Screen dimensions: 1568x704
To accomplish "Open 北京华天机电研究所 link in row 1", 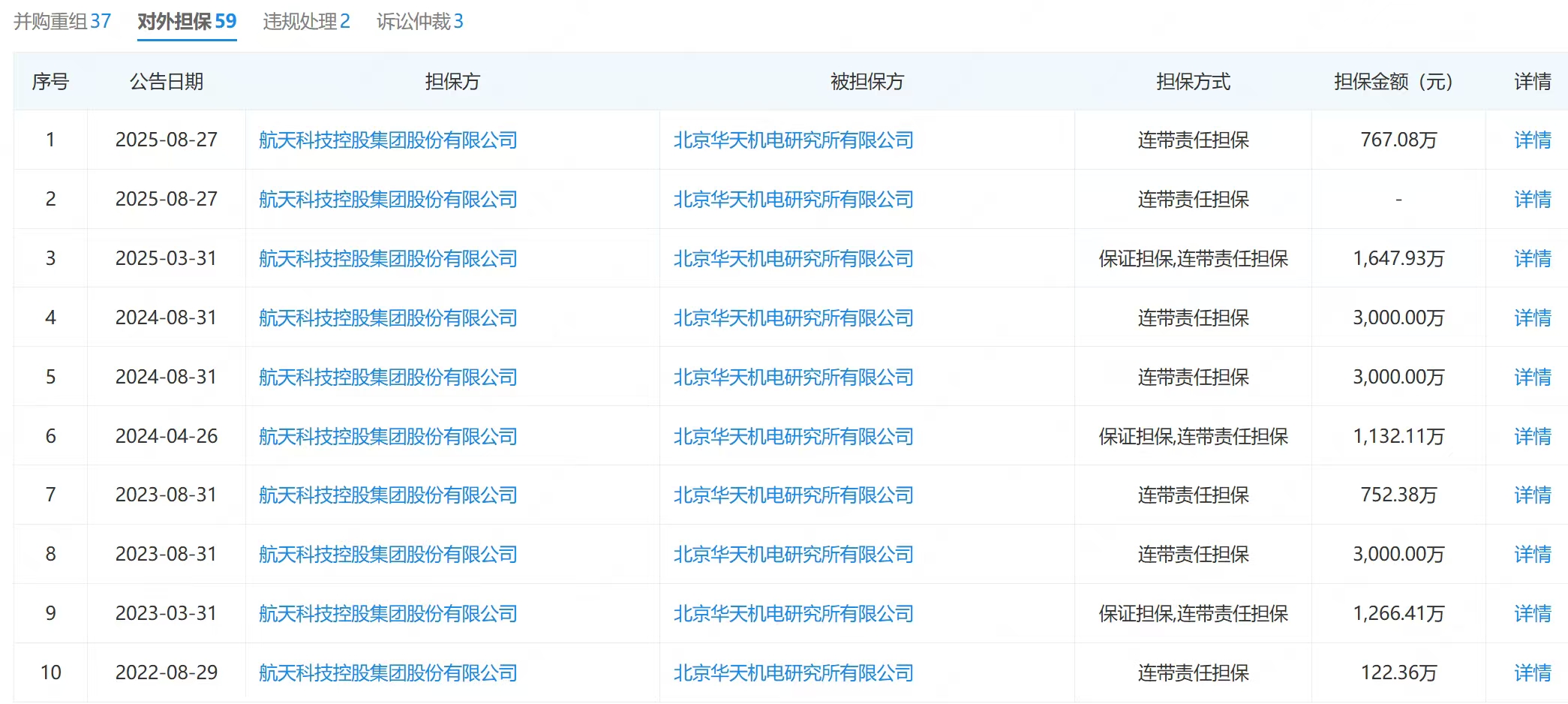I will point(793,140).
